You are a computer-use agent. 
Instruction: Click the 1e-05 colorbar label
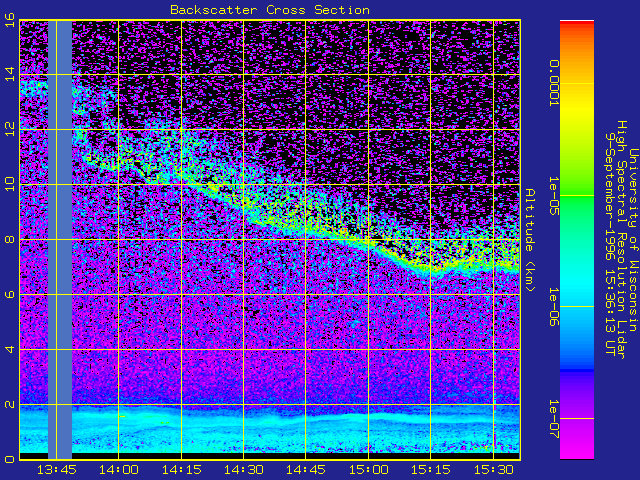(554, 196)
